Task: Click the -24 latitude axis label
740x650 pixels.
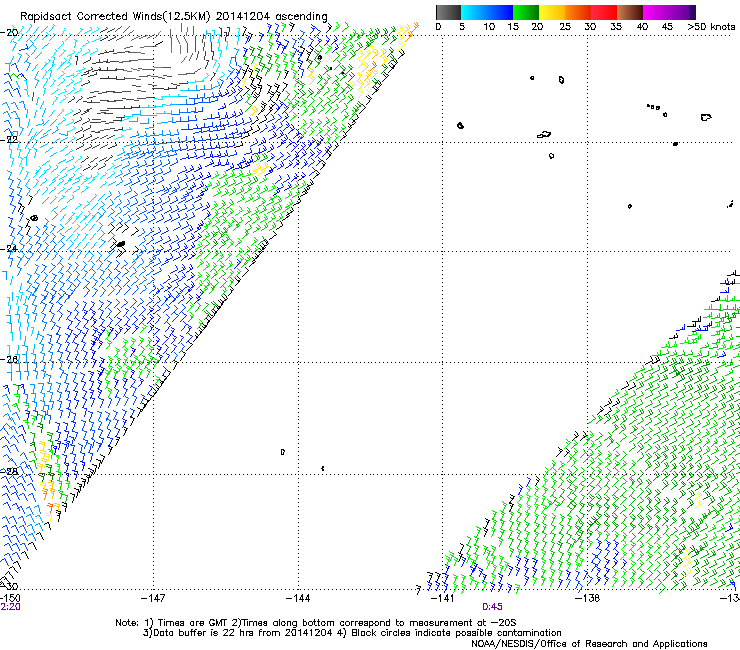Action: coord(9,249)
